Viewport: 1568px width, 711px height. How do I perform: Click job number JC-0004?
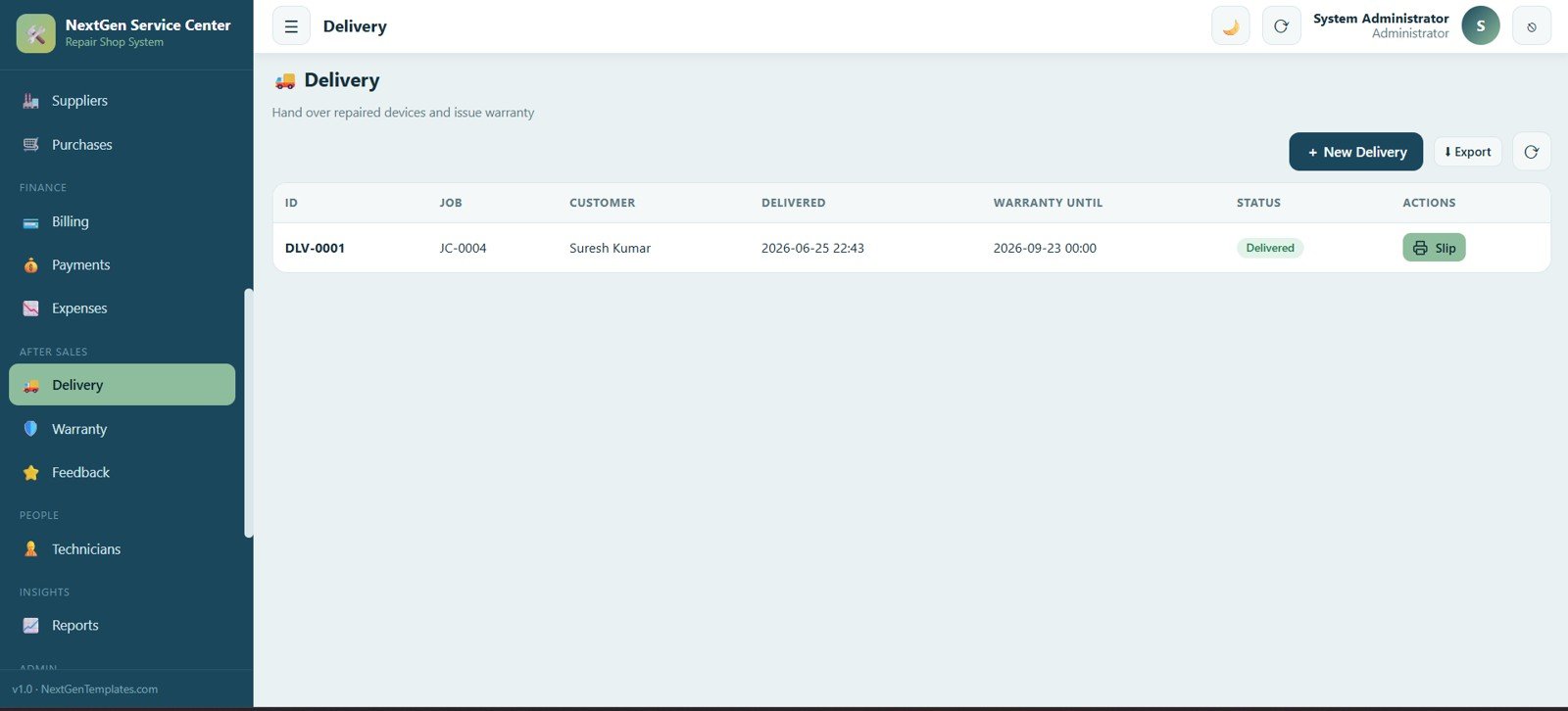pos(463,248)
